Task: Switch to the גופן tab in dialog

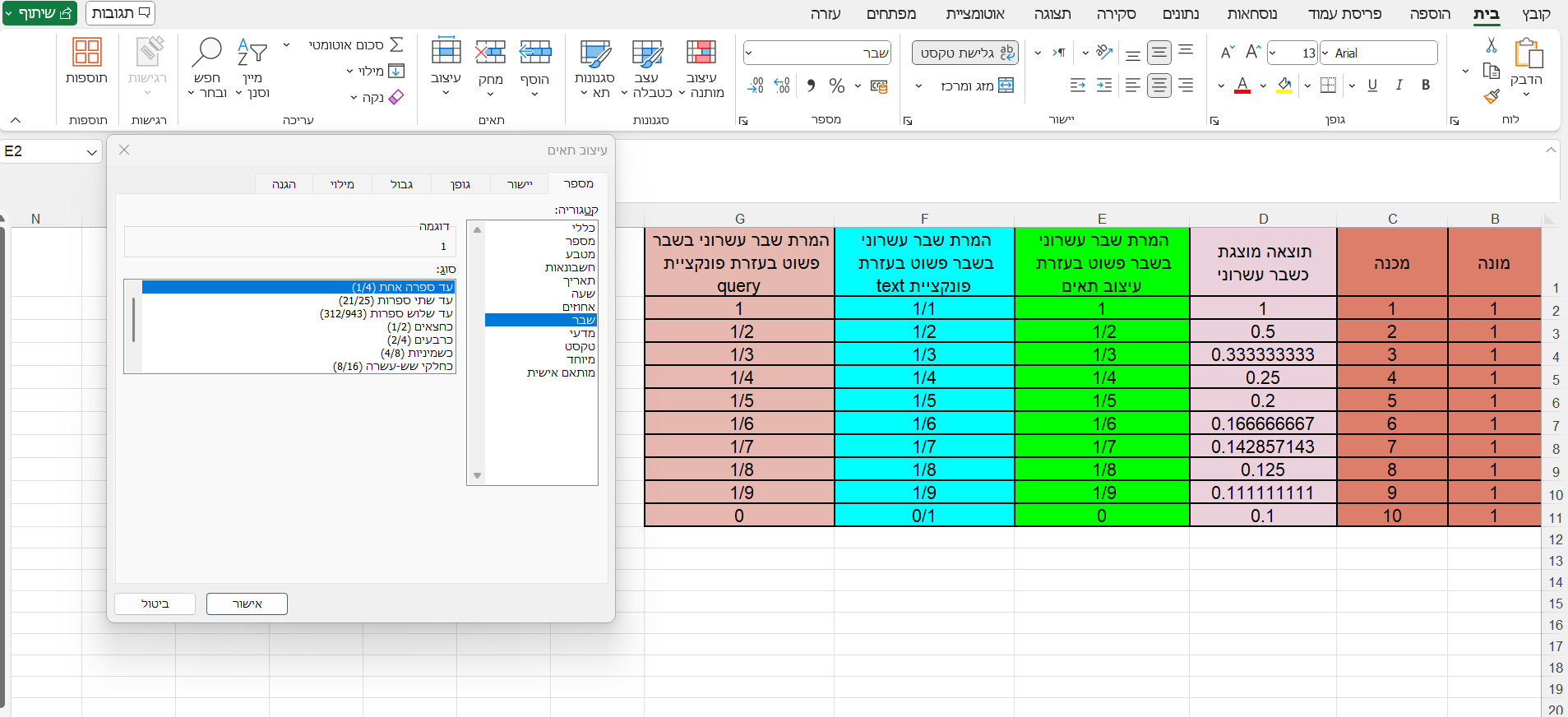Action: (460, 184)
